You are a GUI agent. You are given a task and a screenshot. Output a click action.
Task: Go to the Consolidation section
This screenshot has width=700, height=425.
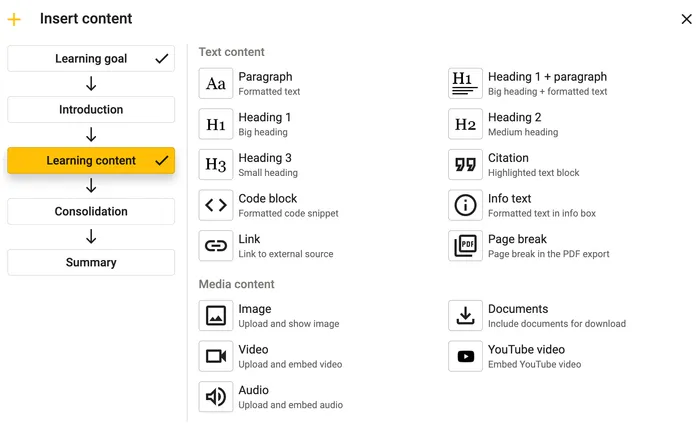point(91,211)
